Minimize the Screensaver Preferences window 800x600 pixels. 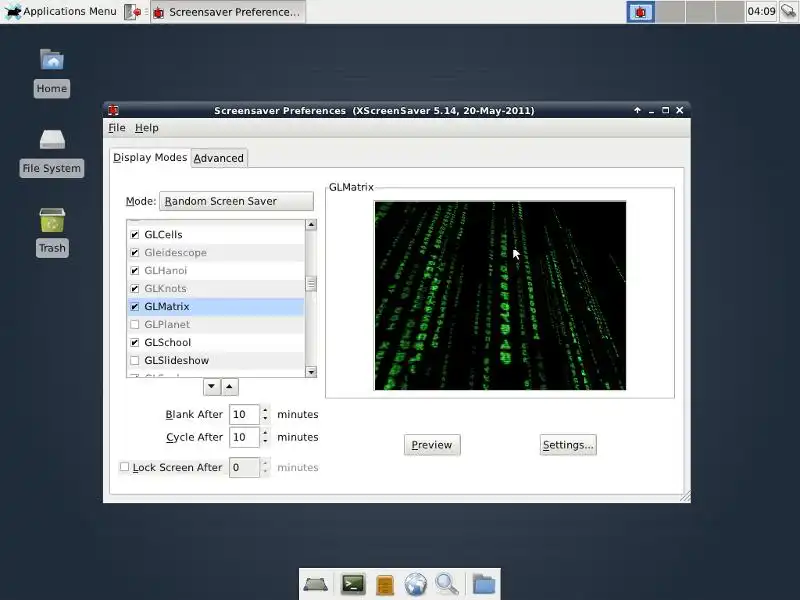652,110
